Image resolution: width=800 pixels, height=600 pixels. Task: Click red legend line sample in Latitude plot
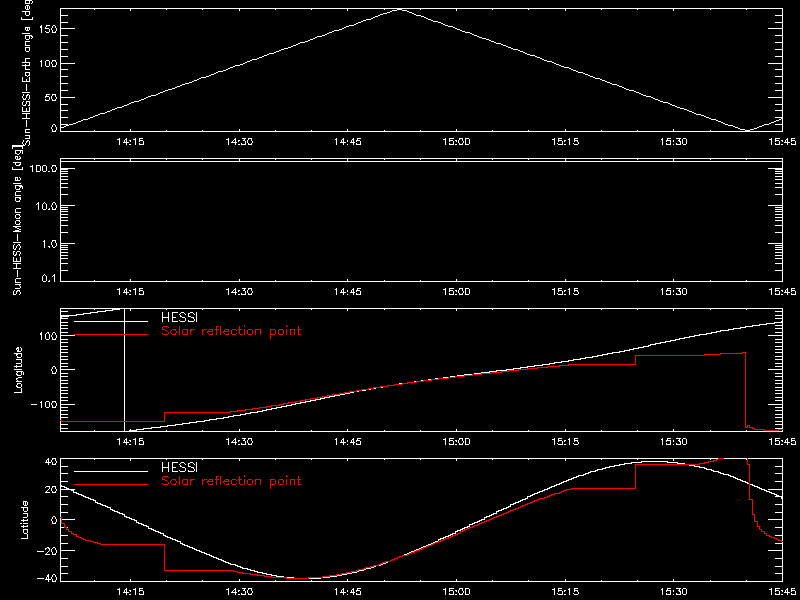[x=111, y=484]
